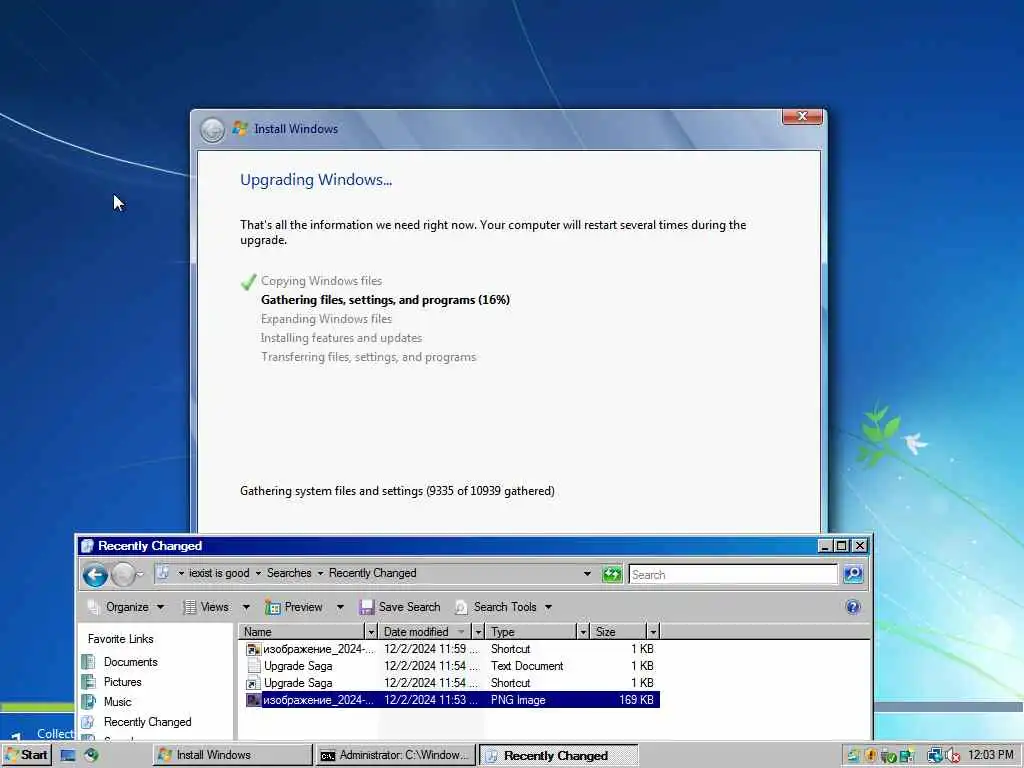The height and width of the screenshot is (768, 1024).
Task: Click the Documents link
Action: coord(131,662)
